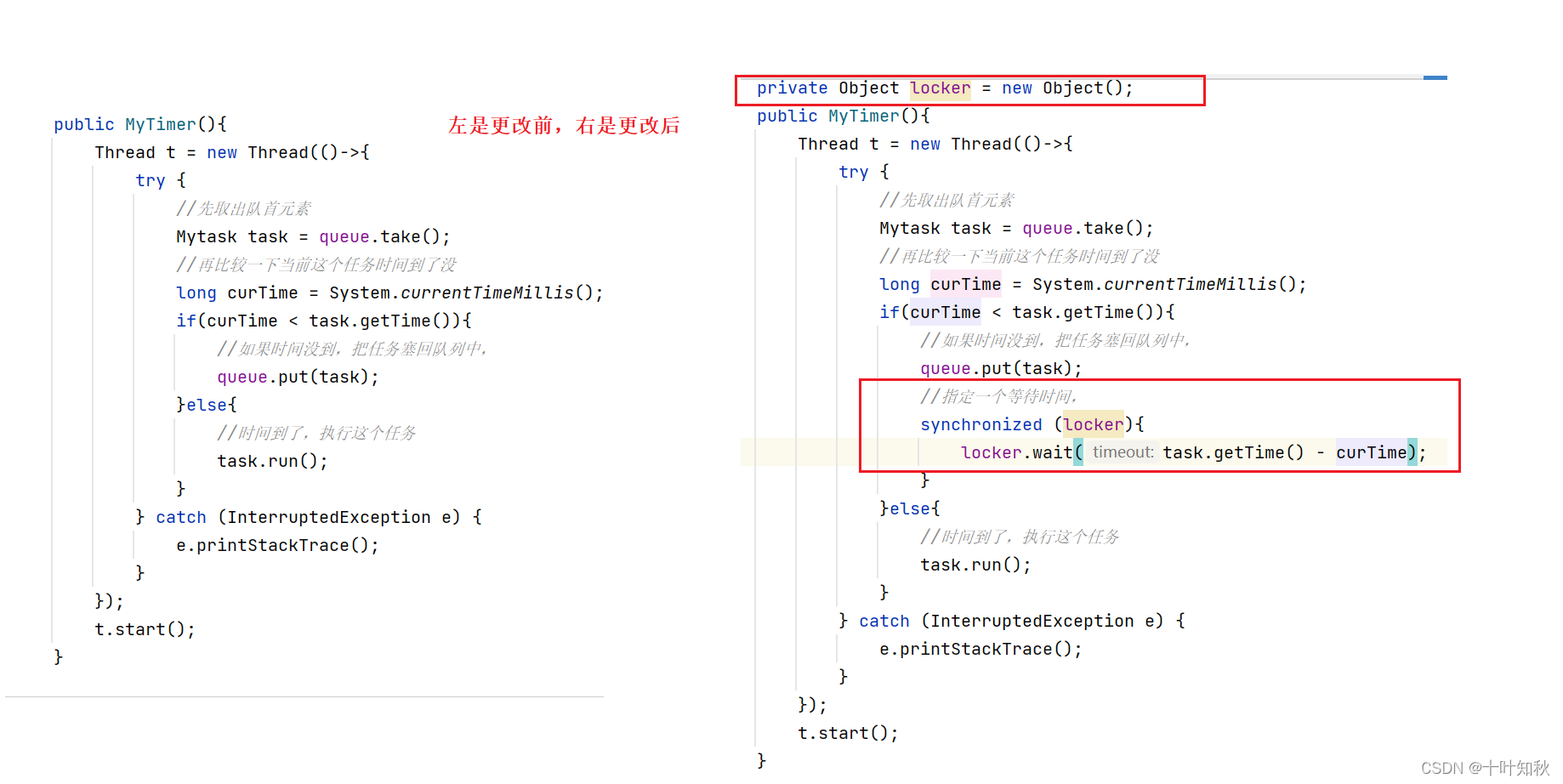Click 'System.currentTimeMillis();' in the left snippet

coord(466,293)
